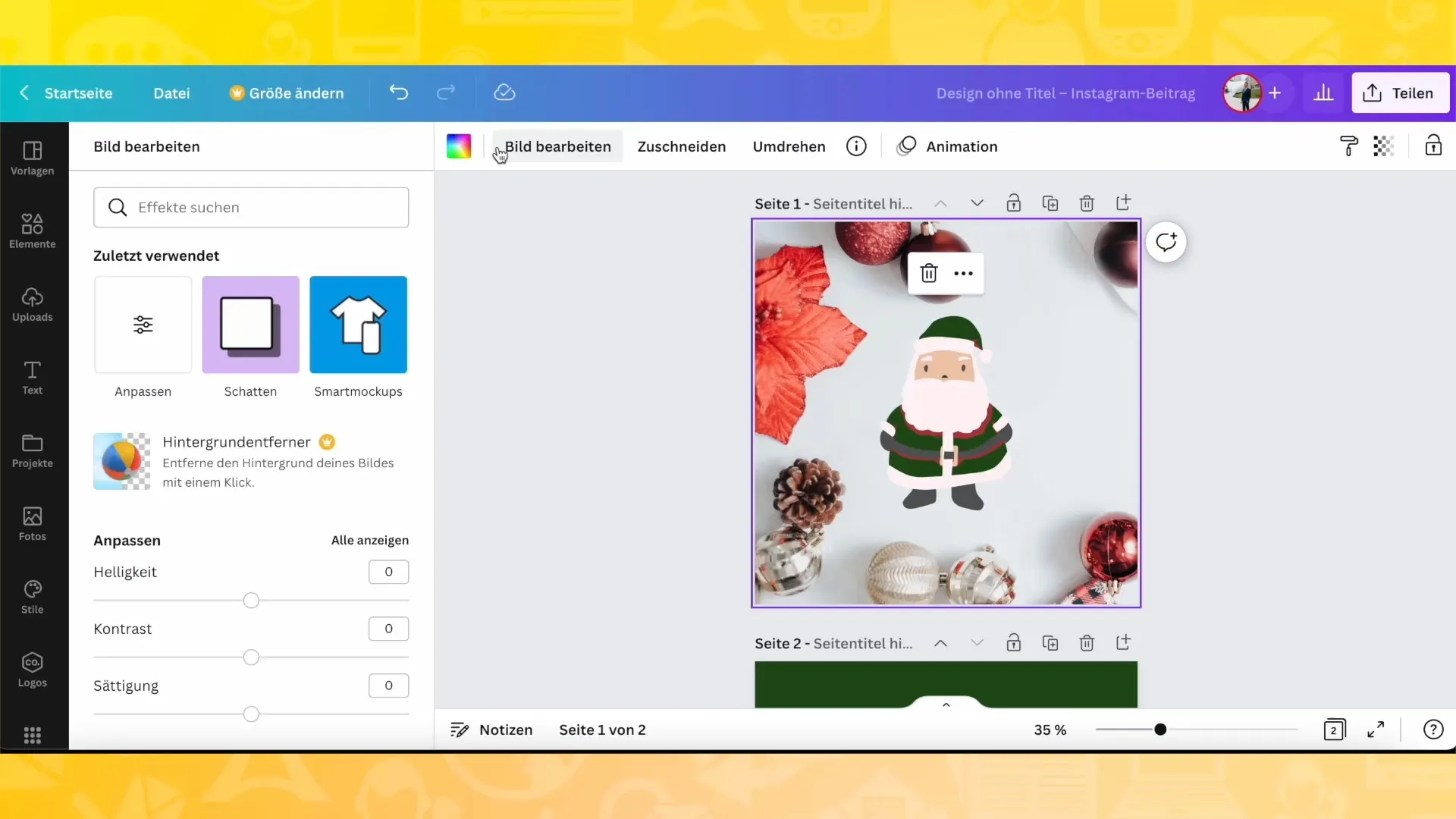Select the Schatten (Shadow) effect icon
Screen dimensions: 1456x819
251,324
